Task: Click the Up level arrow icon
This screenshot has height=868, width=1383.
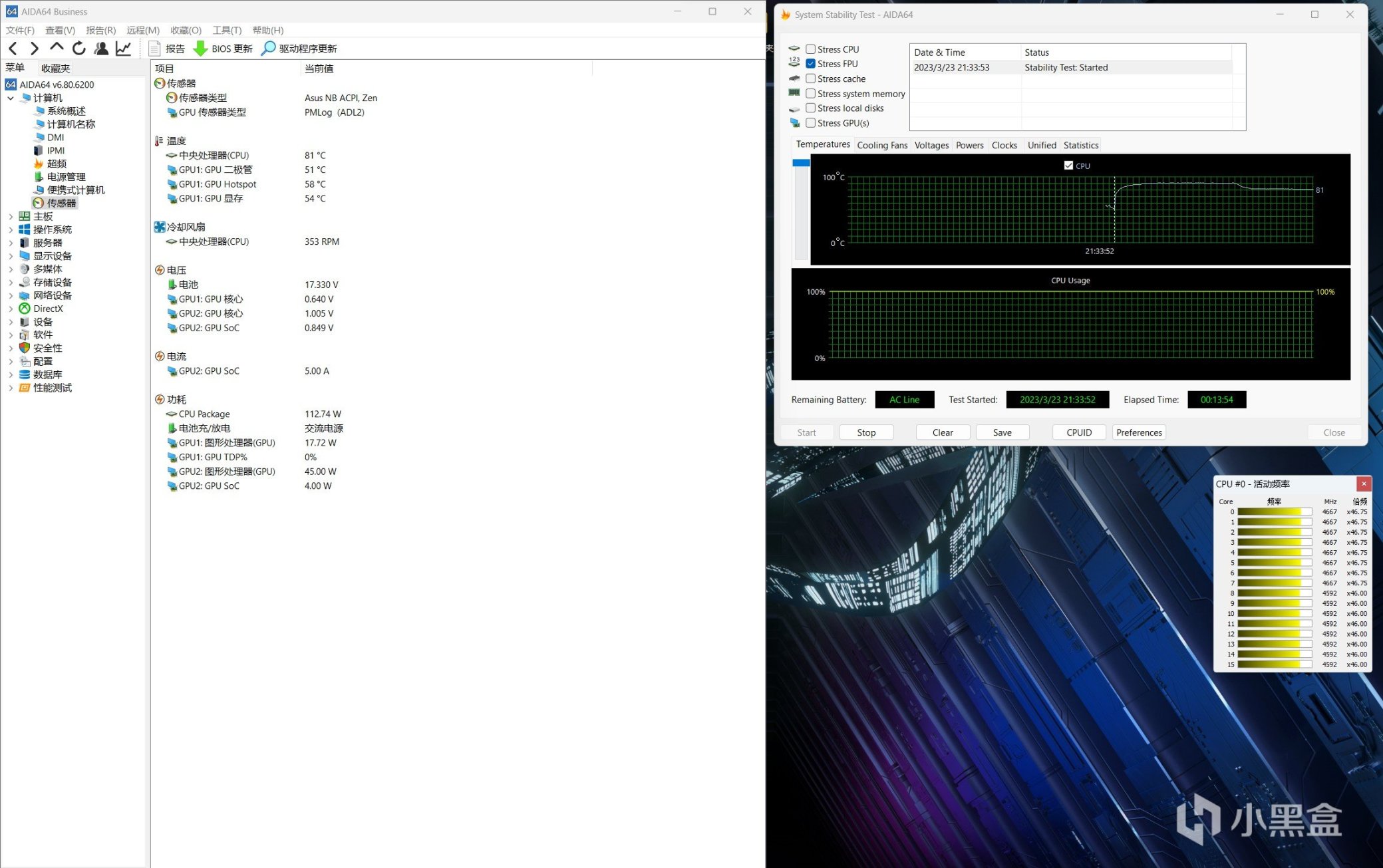Action: [57, 48]
